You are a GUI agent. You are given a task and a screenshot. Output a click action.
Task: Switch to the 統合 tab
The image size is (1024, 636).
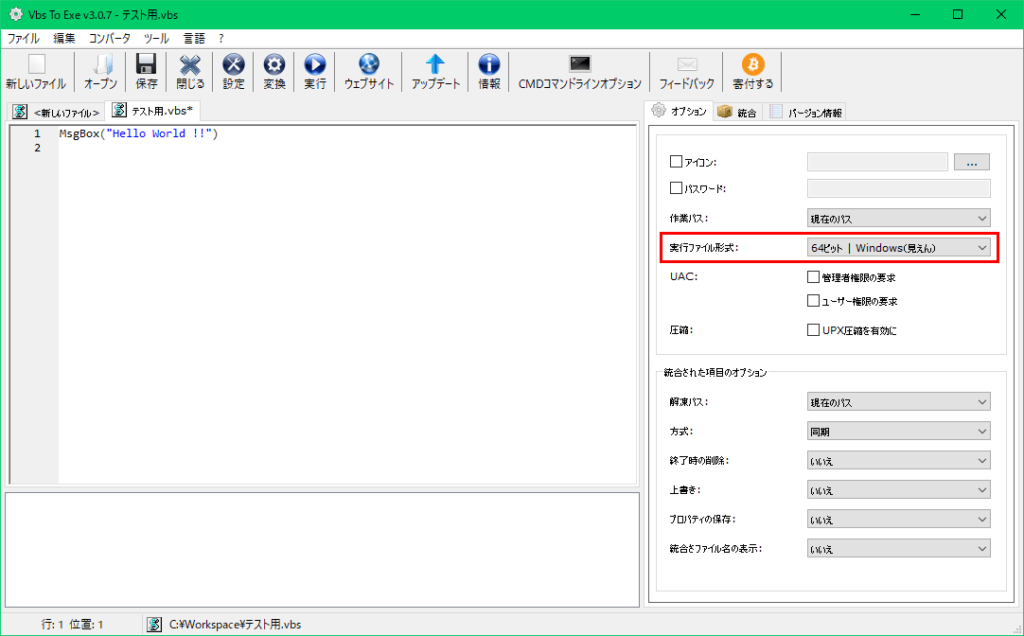[737, 112]
